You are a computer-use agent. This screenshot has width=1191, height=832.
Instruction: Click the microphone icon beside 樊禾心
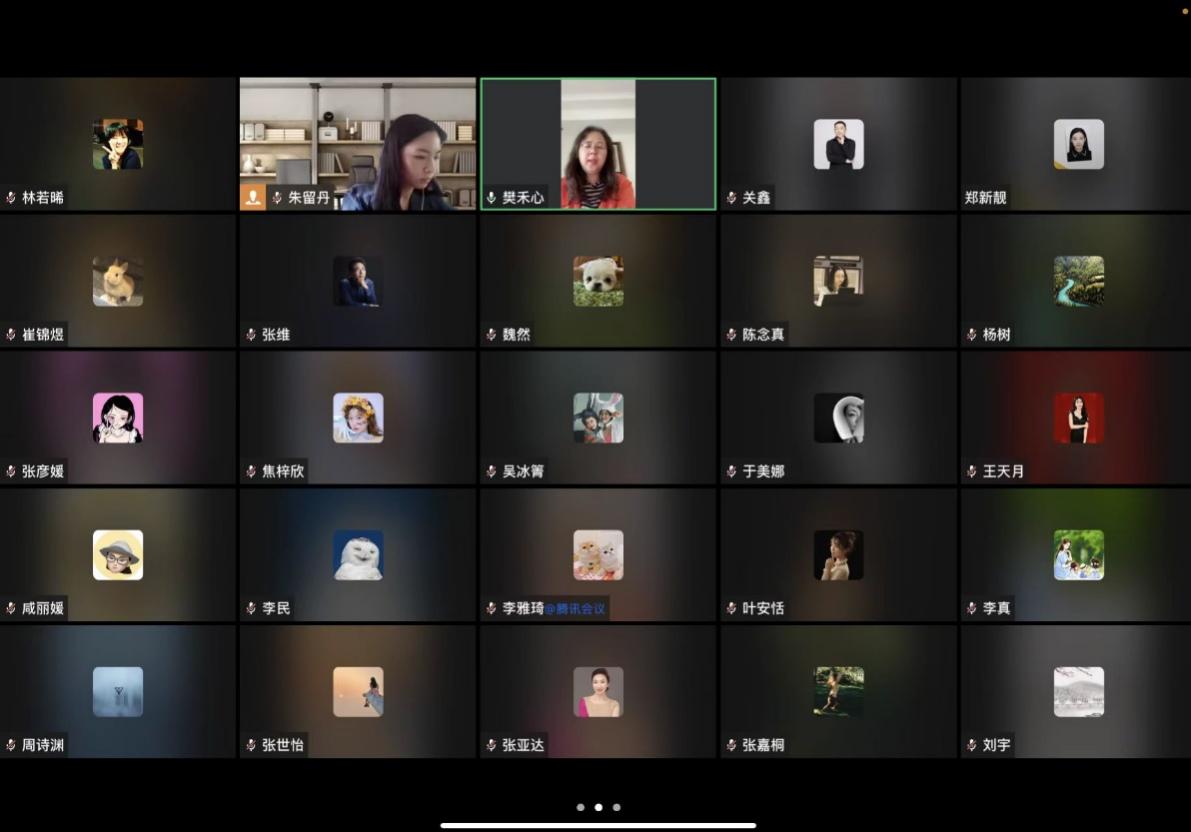pyautogui.click(x=491, y=198)
